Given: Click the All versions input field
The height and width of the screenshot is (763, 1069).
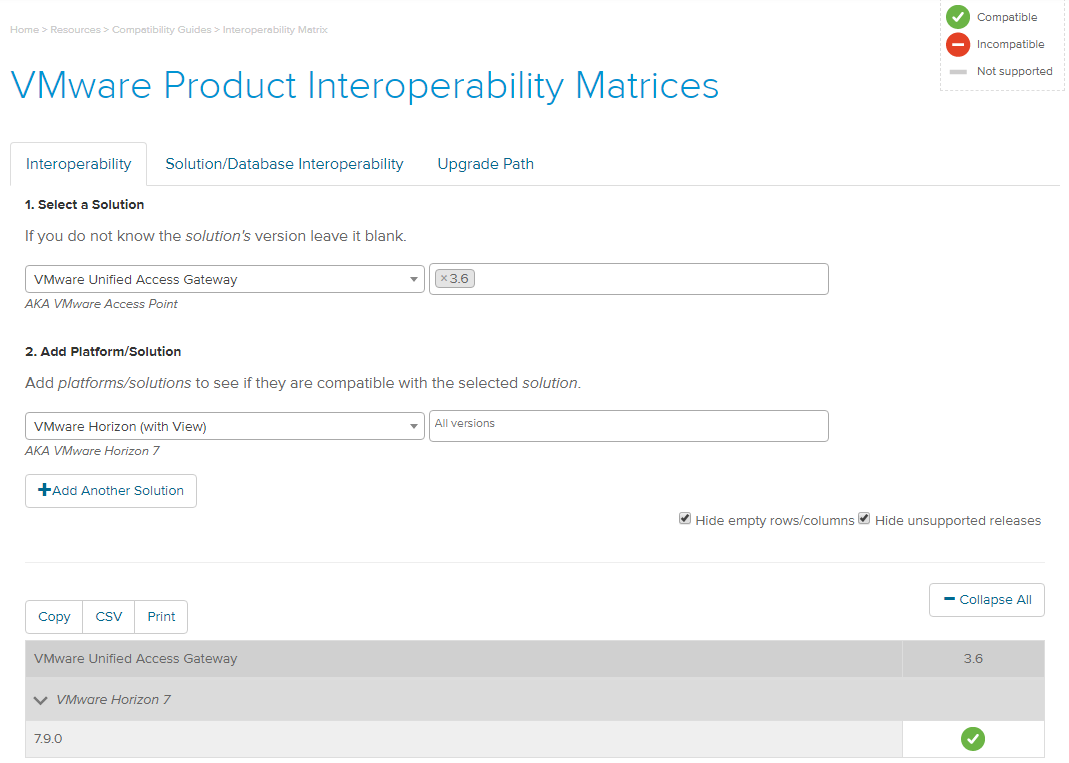Looking at the screenshot, I should (x=628, y=426).
